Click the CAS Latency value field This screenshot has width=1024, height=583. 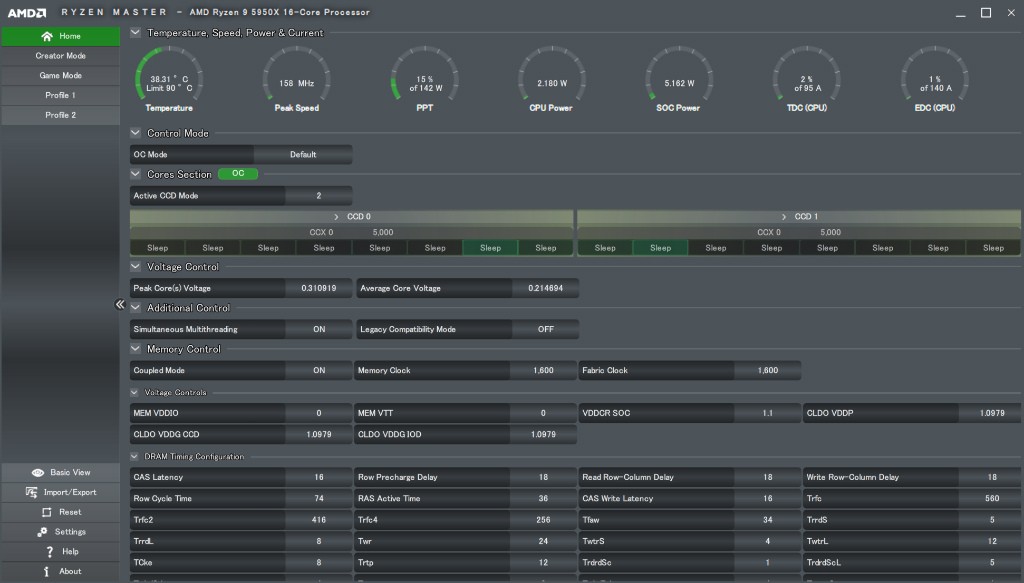[x=318, y=478]
